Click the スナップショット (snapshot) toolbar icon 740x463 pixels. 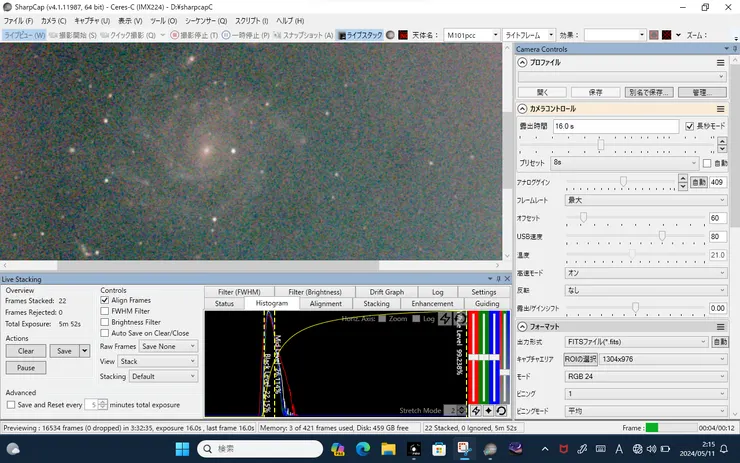(277, 35)
